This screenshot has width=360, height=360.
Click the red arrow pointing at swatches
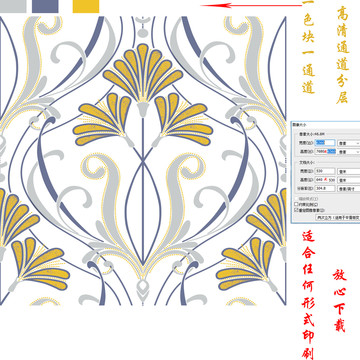pos(252,5)
